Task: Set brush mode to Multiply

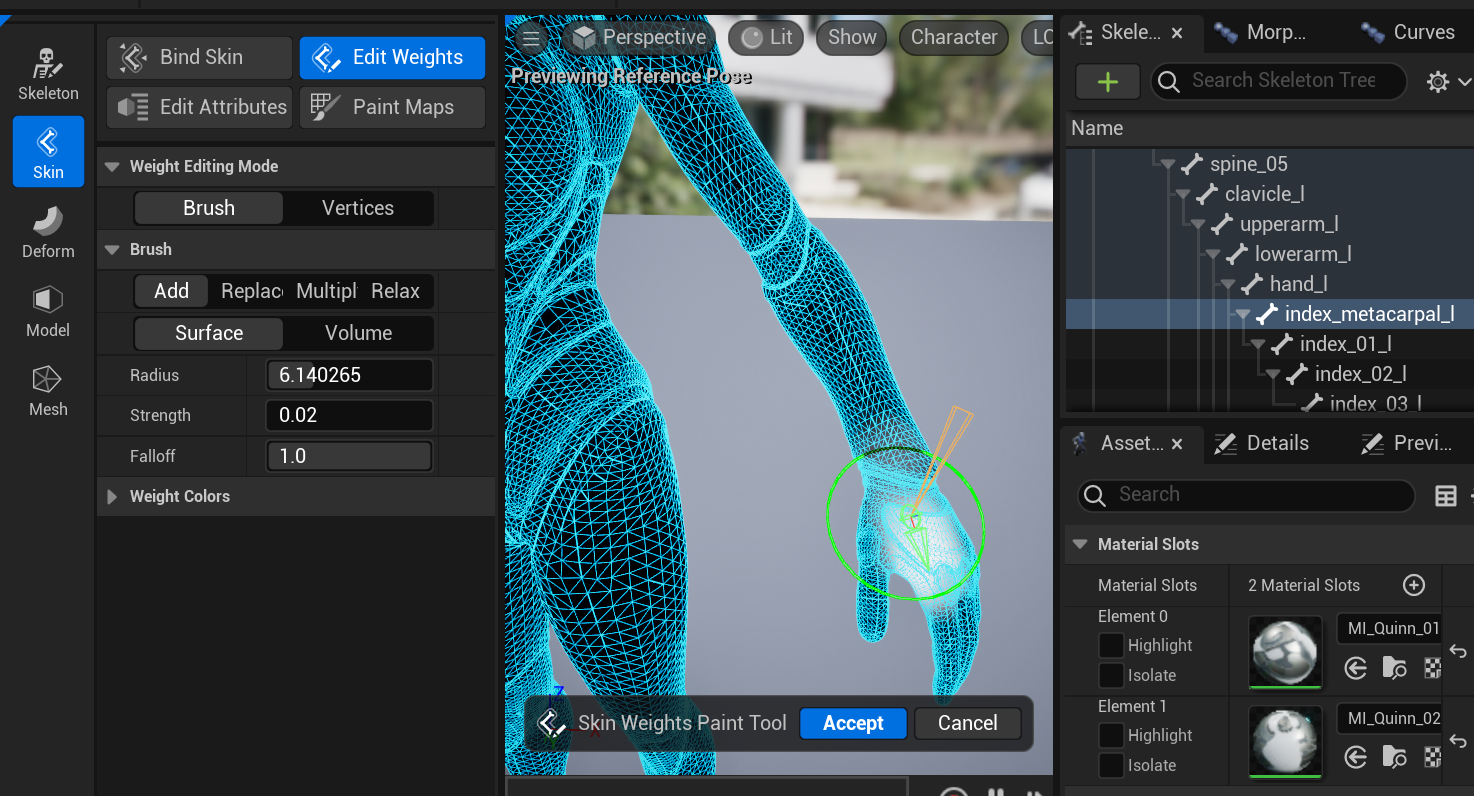Action: [x=326, y=291]
